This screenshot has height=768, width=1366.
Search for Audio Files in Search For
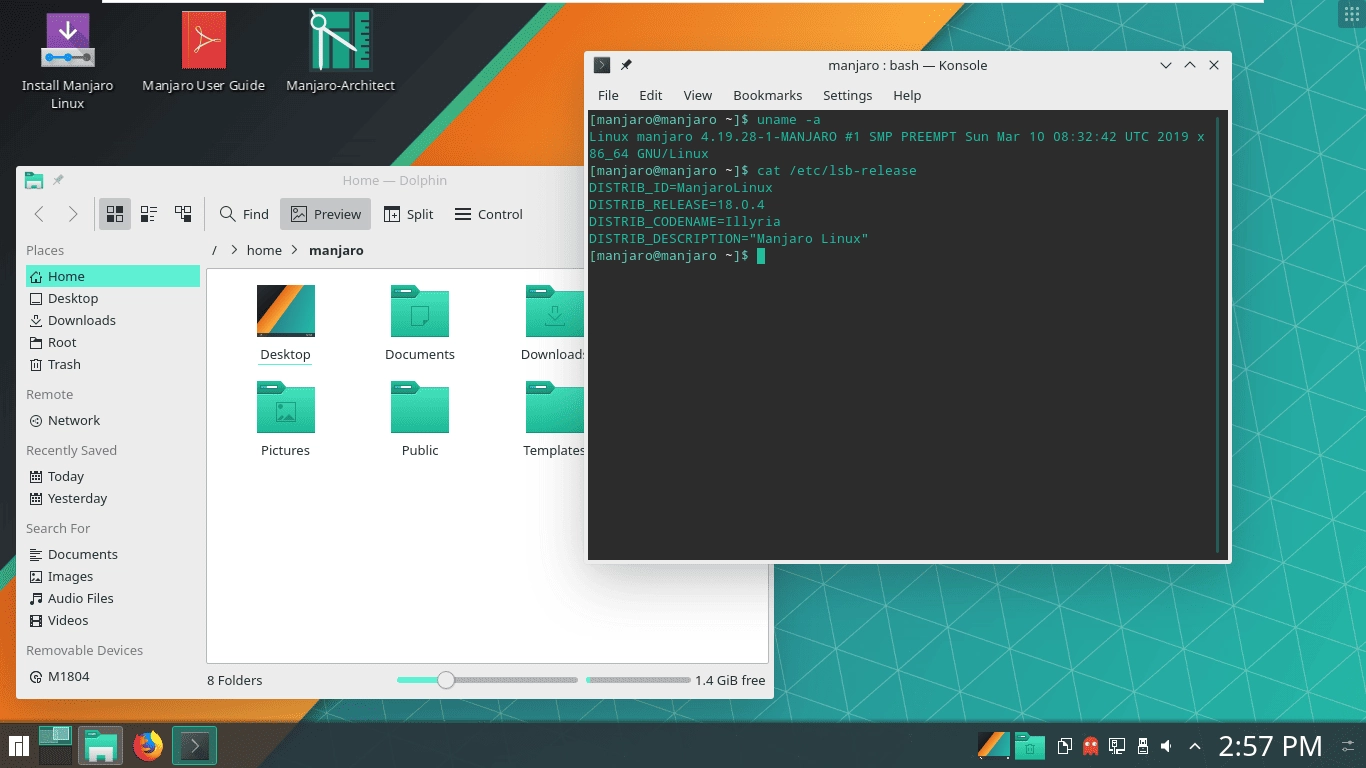(x=113, y=598)
